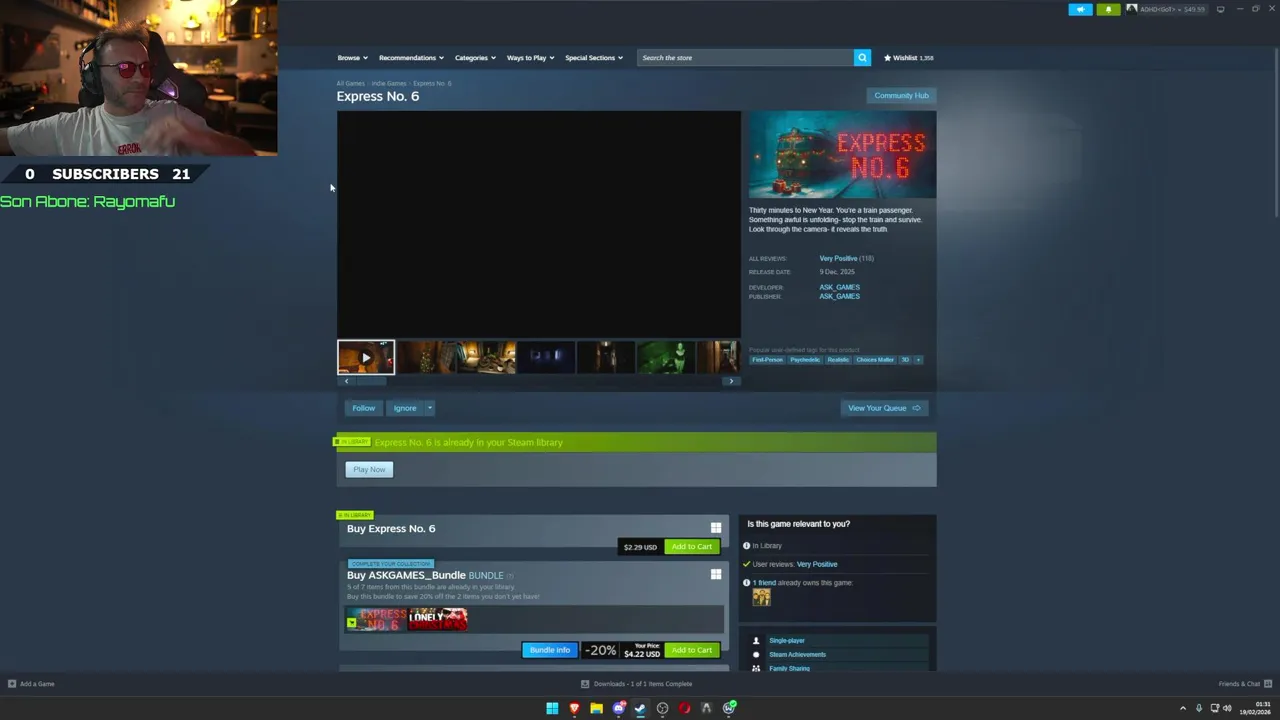Screen dimensions: 1280x720
Task: Click the friend's avatar thumbnail
Action: 762,597
